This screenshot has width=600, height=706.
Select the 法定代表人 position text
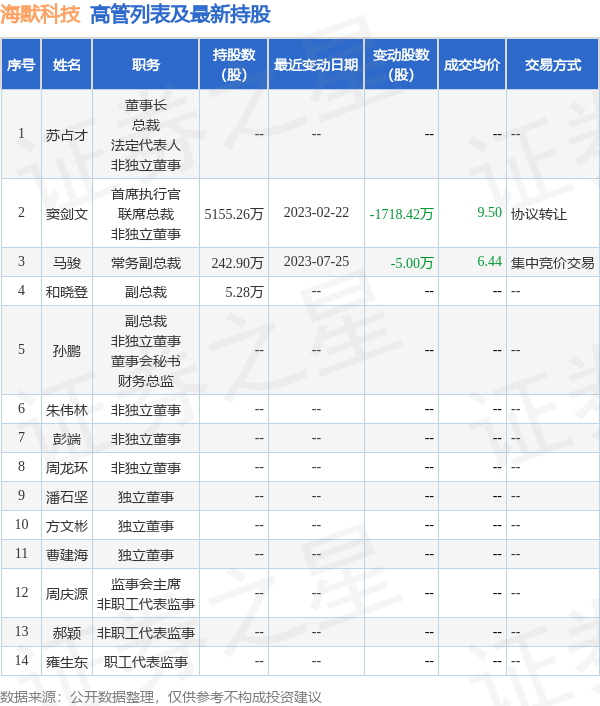[146, 145]
